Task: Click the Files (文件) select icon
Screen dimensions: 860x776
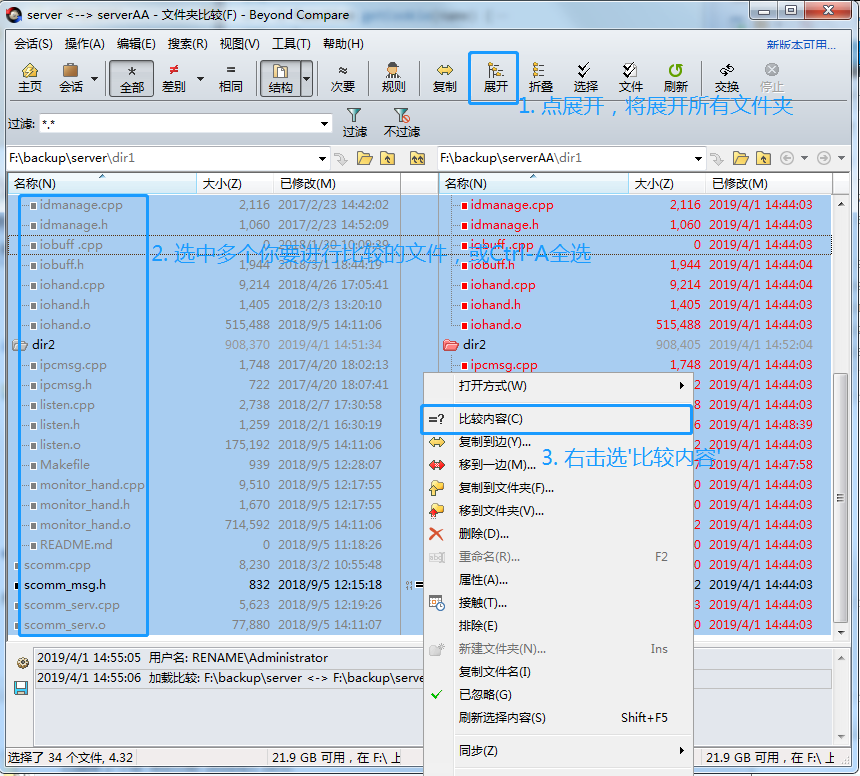Action: (x=630, y=78)
